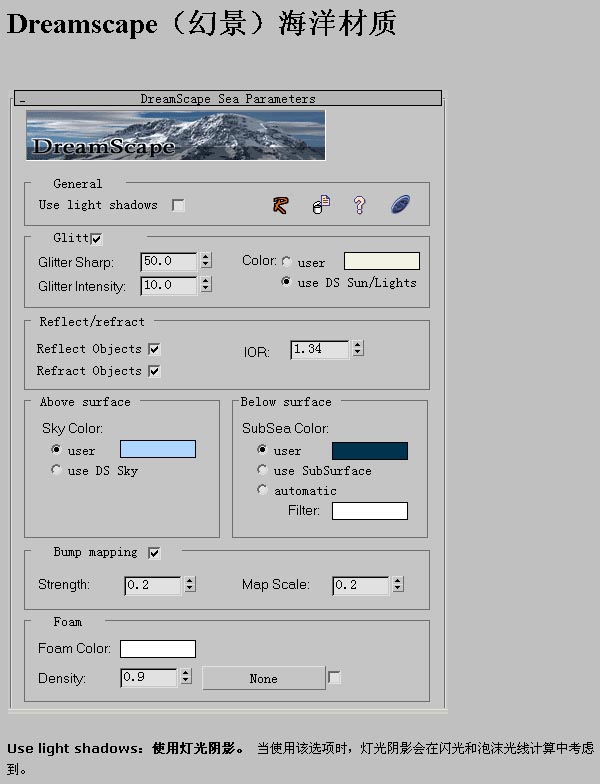Click the Map Scale value field
The image size is (600, 784).
(360, 586)
